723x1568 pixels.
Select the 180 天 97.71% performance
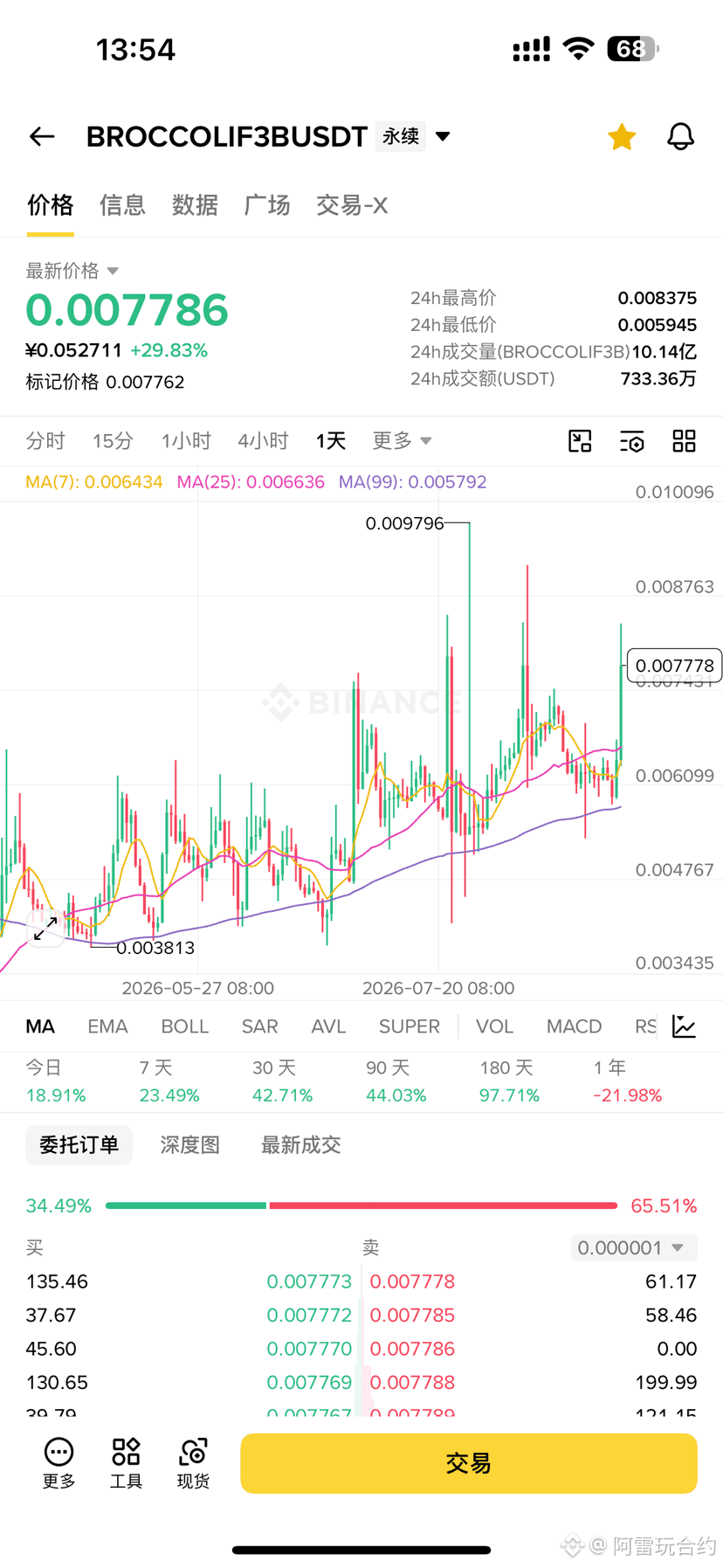(510, 1081)
